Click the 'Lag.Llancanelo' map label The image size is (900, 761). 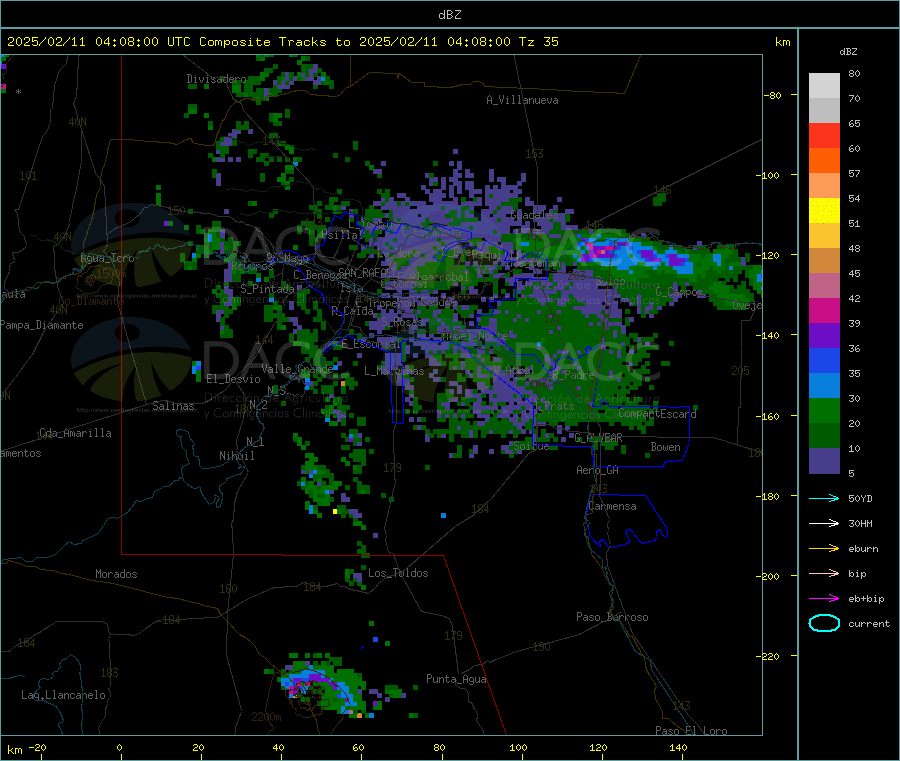pyautogui.click(x=63, y=695)
